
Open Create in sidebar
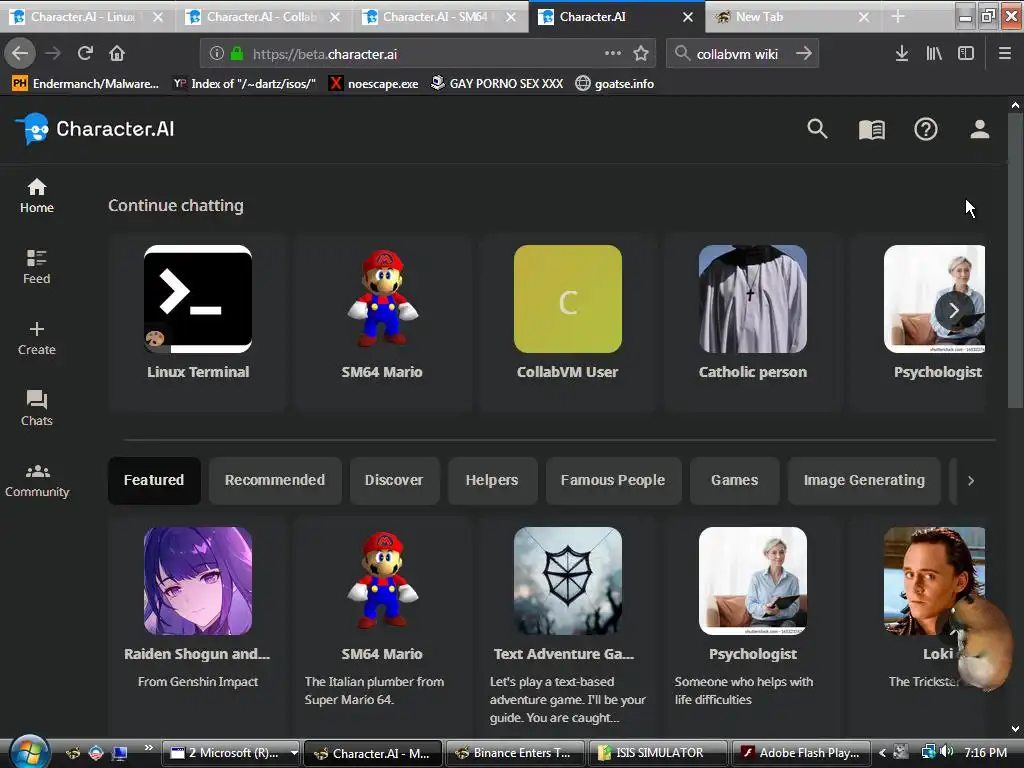(37, 338)
